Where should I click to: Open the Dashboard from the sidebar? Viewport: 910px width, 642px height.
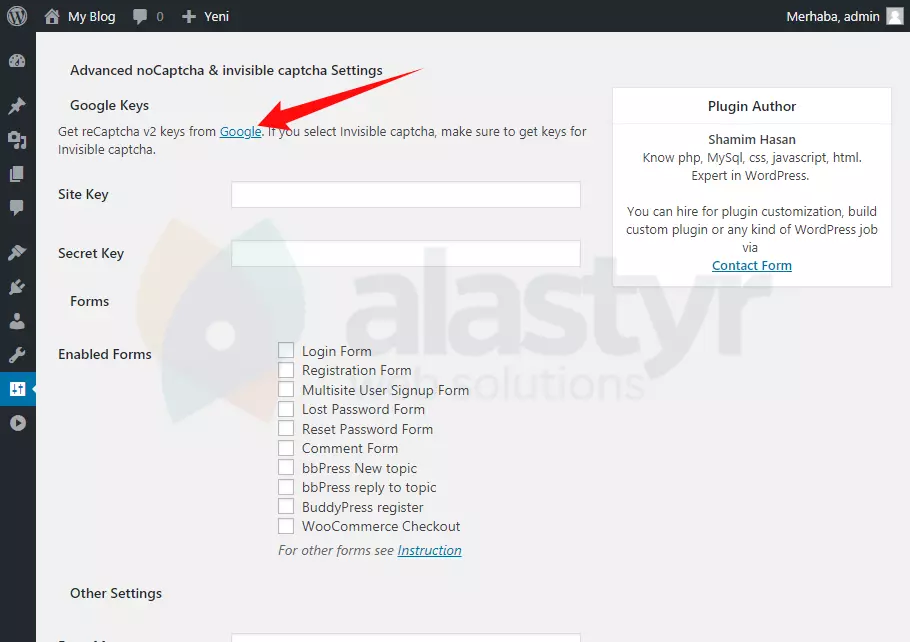(x=17, y=60)
